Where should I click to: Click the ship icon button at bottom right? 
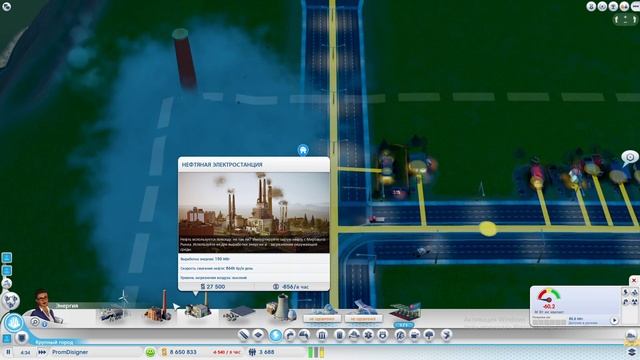pos(631,336)
